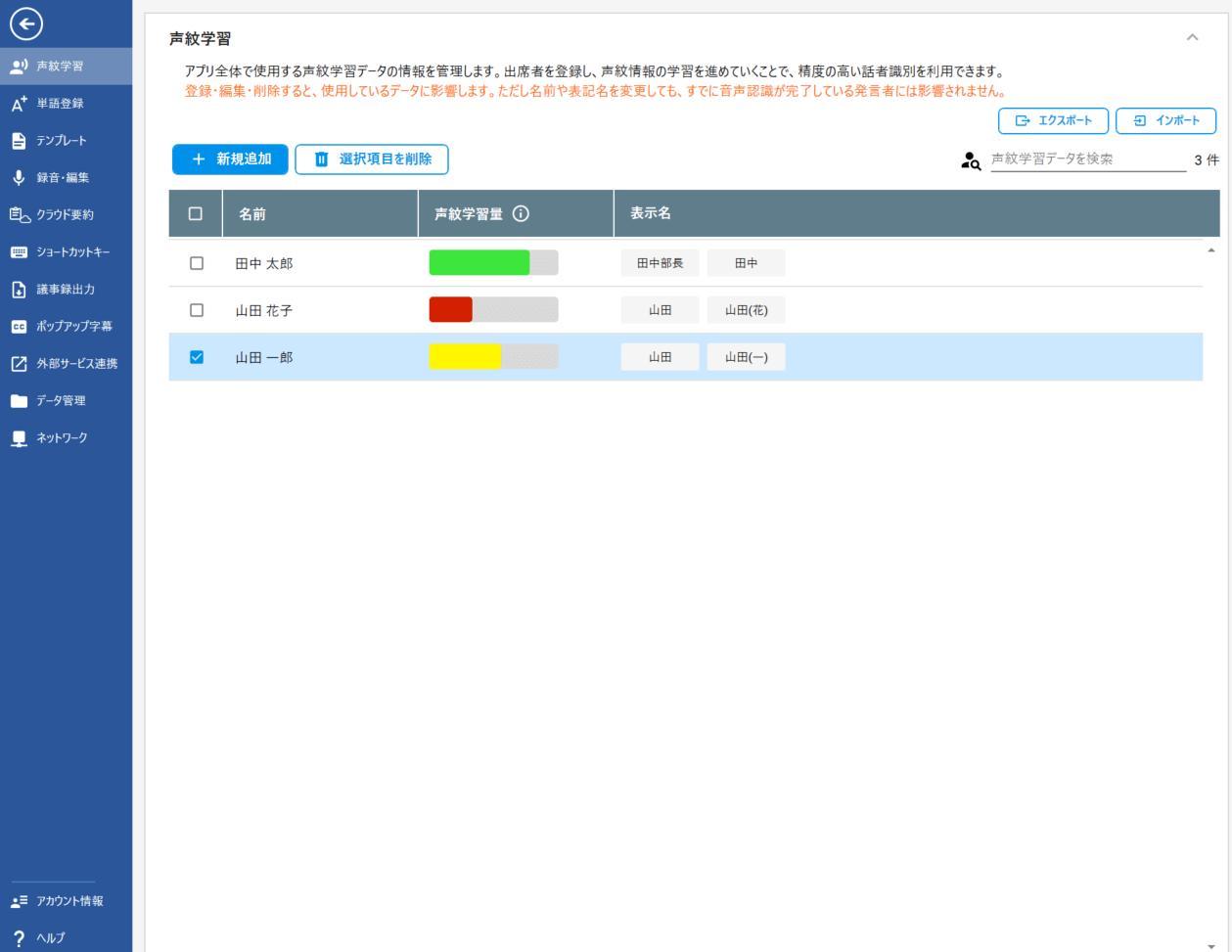Toggle the select-all checkbox in table header
Viewport: 1232px width, 952px height.
coord(196,213)
